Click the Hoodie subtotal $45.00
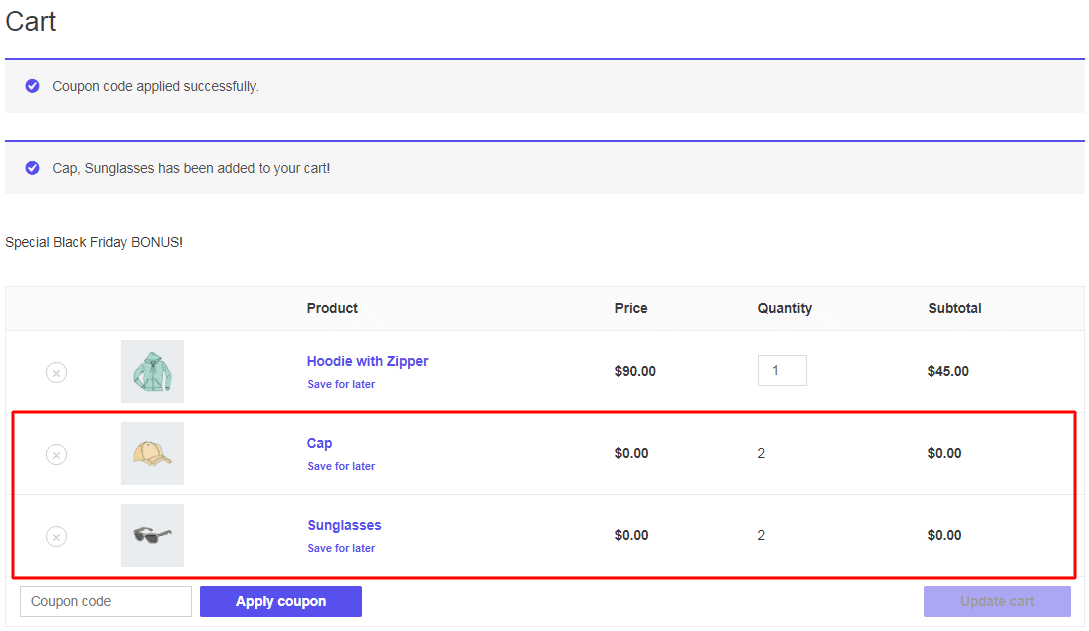 (948, 371)
